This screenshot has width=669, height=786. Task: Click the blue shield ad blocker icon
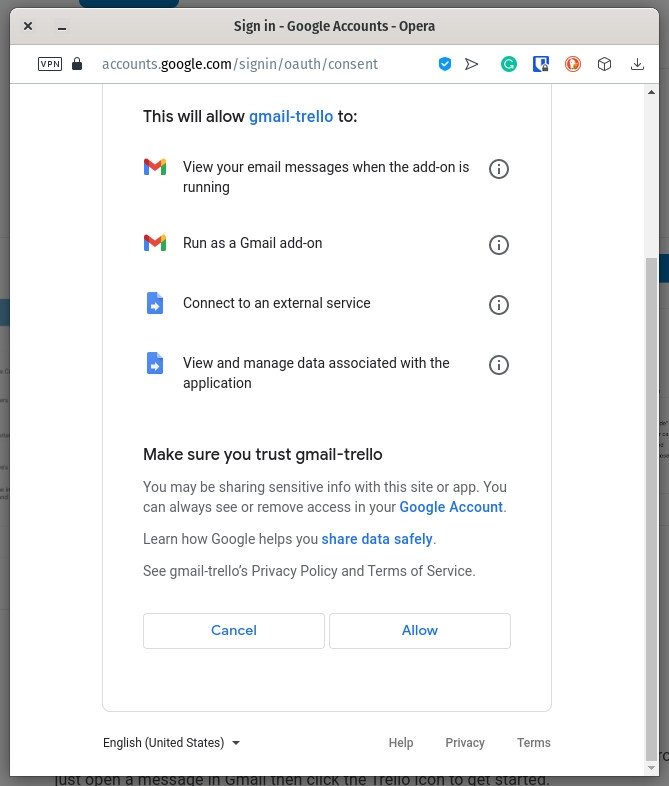click(x=444, y=64)
